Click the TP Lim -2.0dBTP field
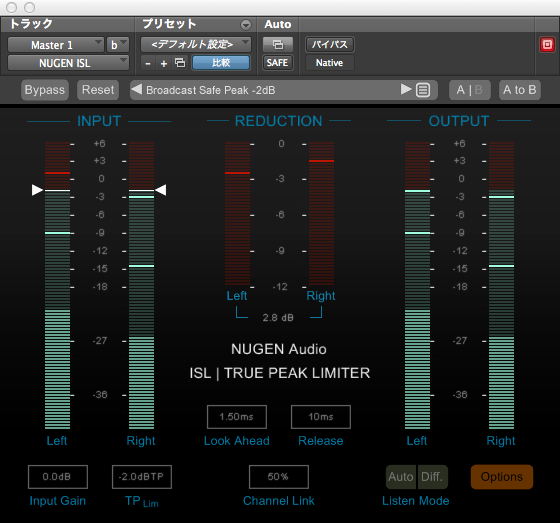 tap(142, 477)
